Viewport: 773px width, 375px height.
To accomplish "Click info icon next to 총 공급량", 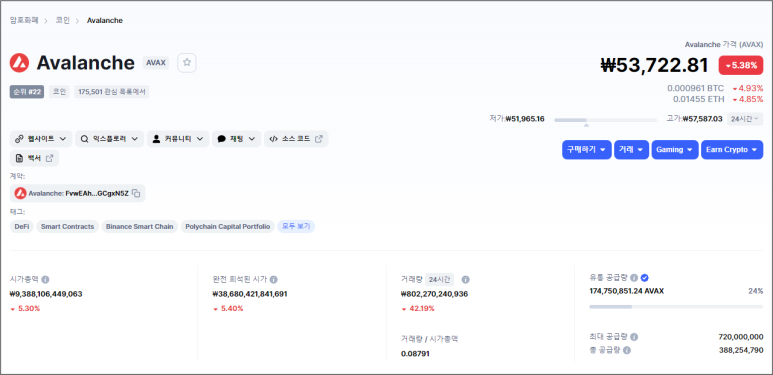I will click(627, 350).
